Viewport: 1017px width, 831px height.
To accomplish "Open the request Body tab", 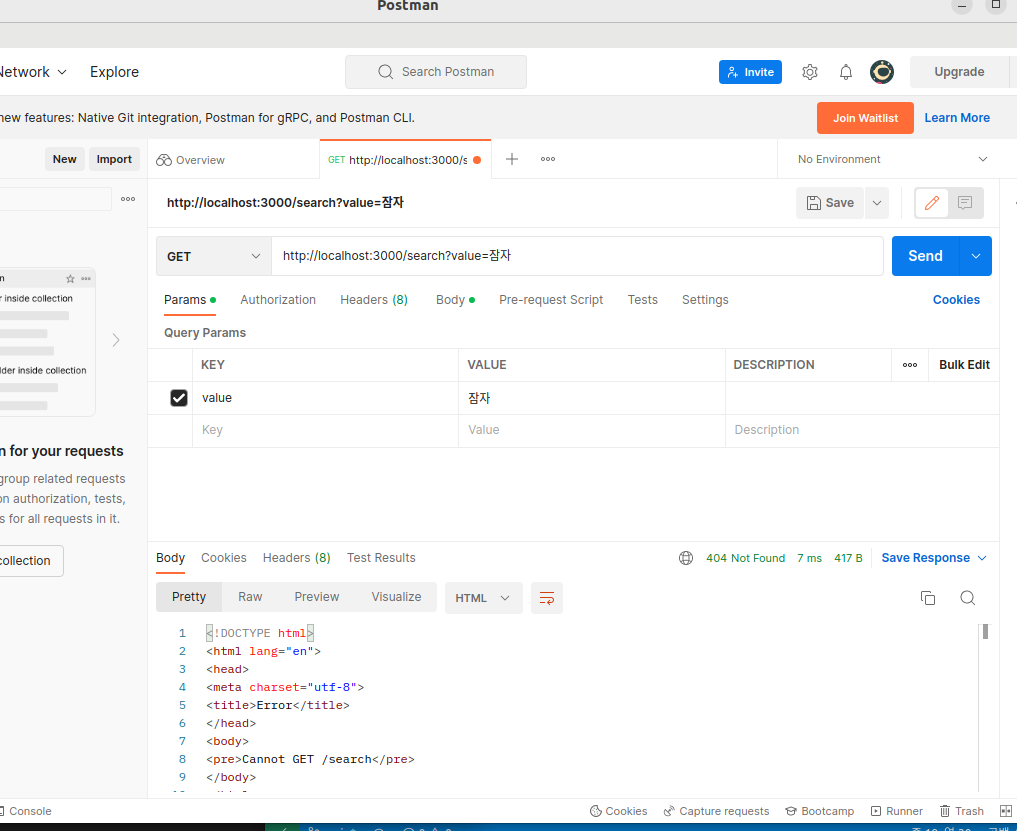I will (455, 300).
